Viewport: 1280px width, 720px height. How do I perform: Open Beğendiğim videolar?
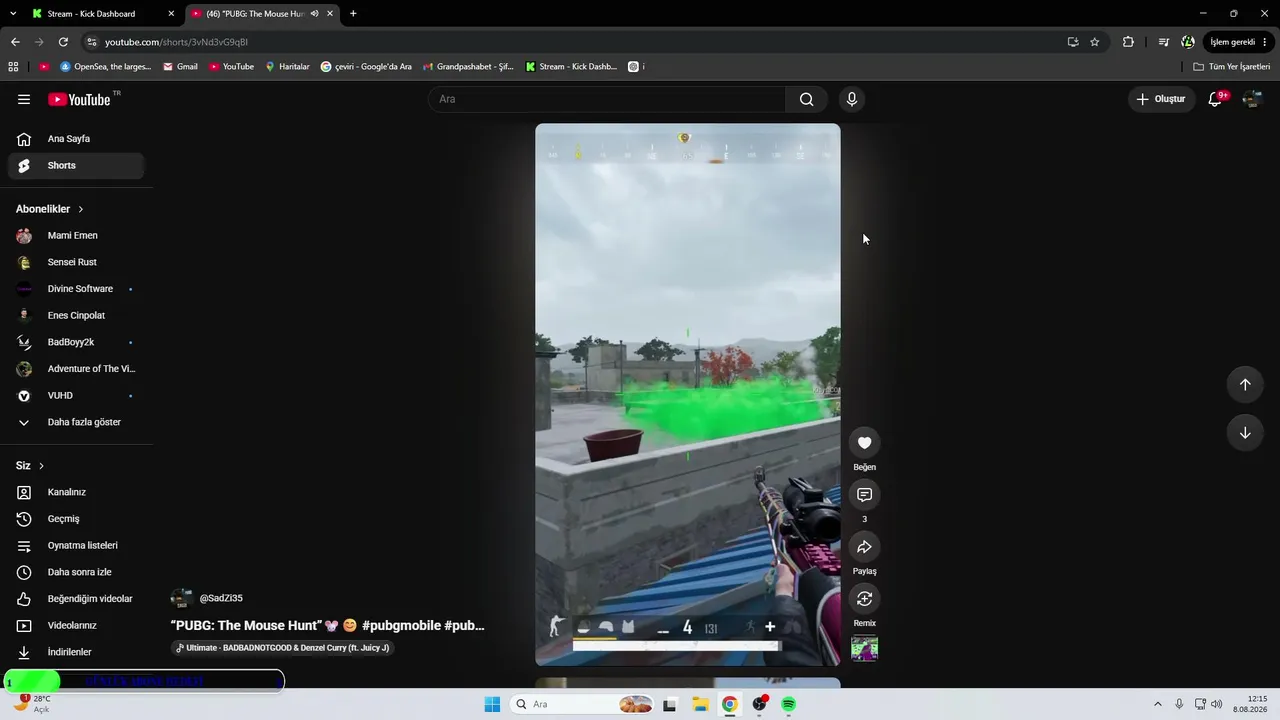point(76,599)
